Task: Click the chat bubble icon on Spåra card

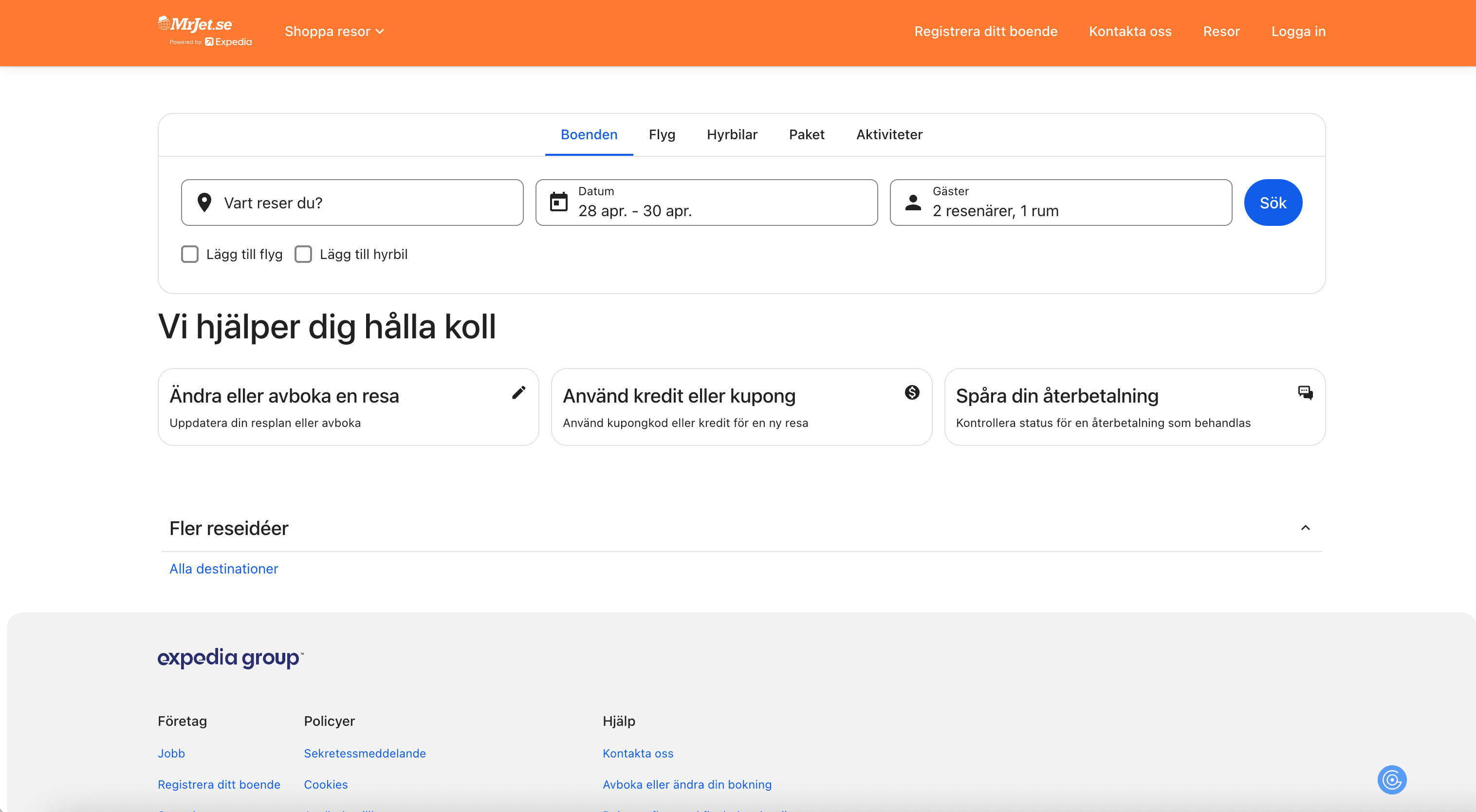Action: pyautogui.click(x=1305, y=392)
